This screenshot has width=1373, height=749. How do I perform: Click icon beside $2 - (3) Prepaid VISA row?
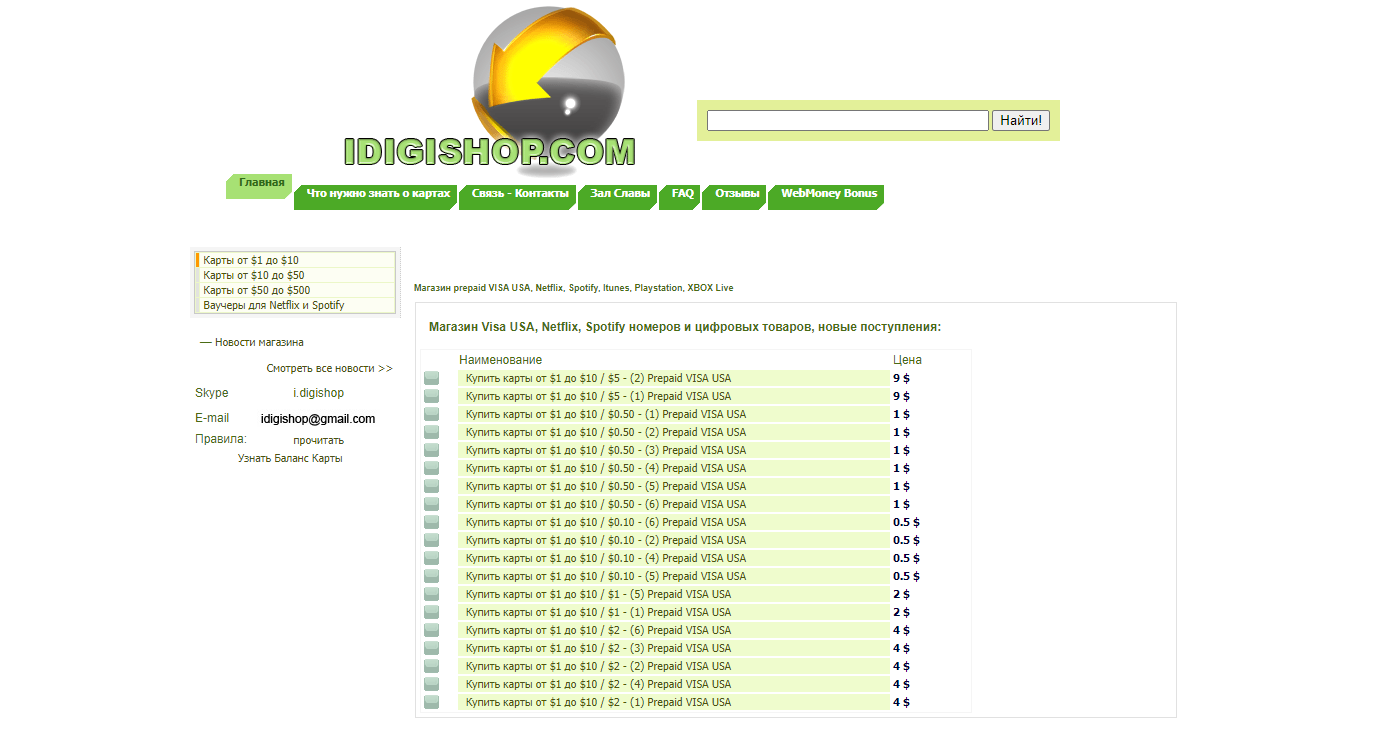pos(432,648)
